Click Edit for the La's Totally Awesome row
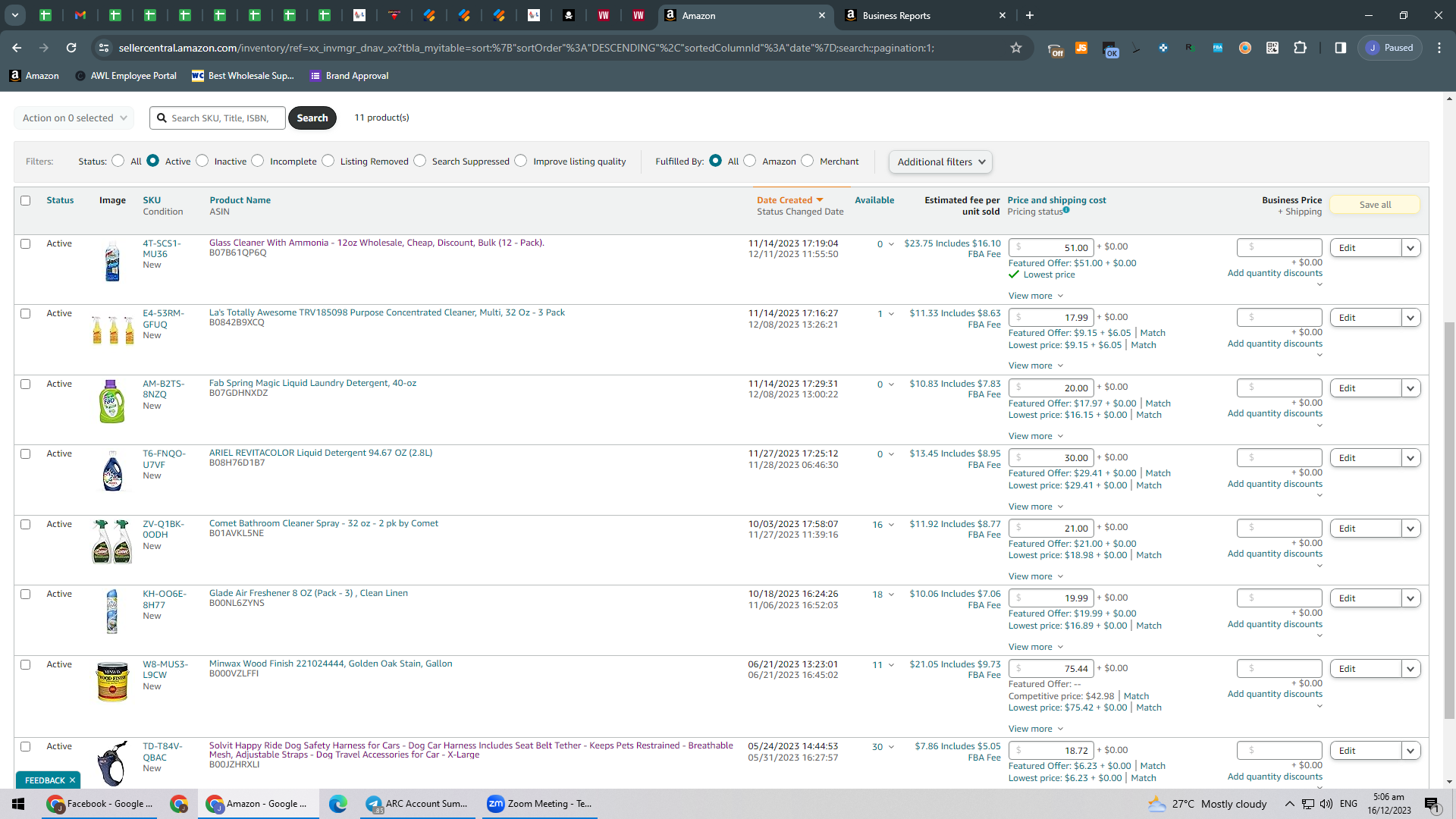The height and width of the screenshot is (819, 1456). (x=1365, y=318)
